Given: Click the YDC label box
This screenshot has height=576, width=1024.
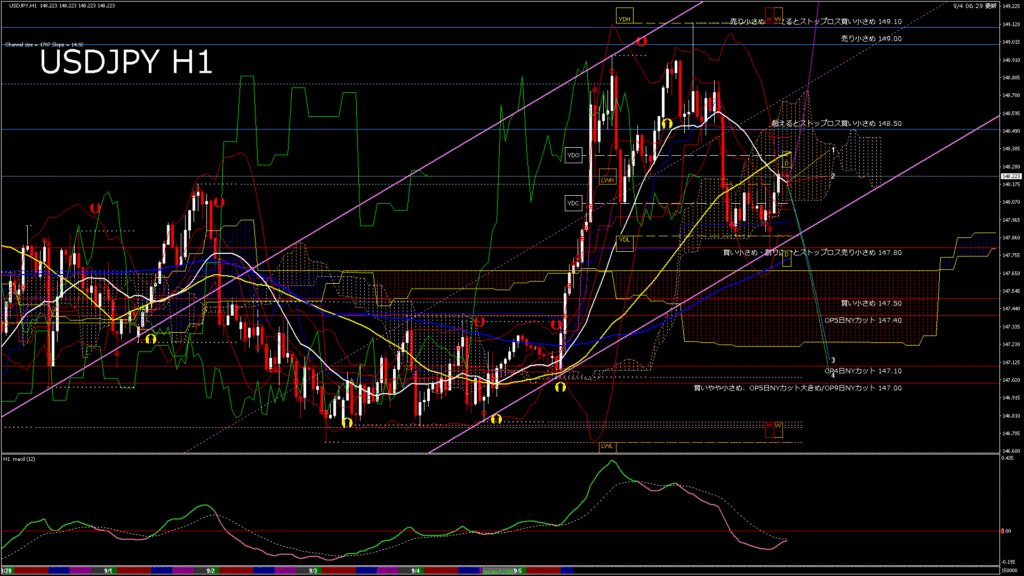Looking at the screenshot, I should (x=573, y=203).
